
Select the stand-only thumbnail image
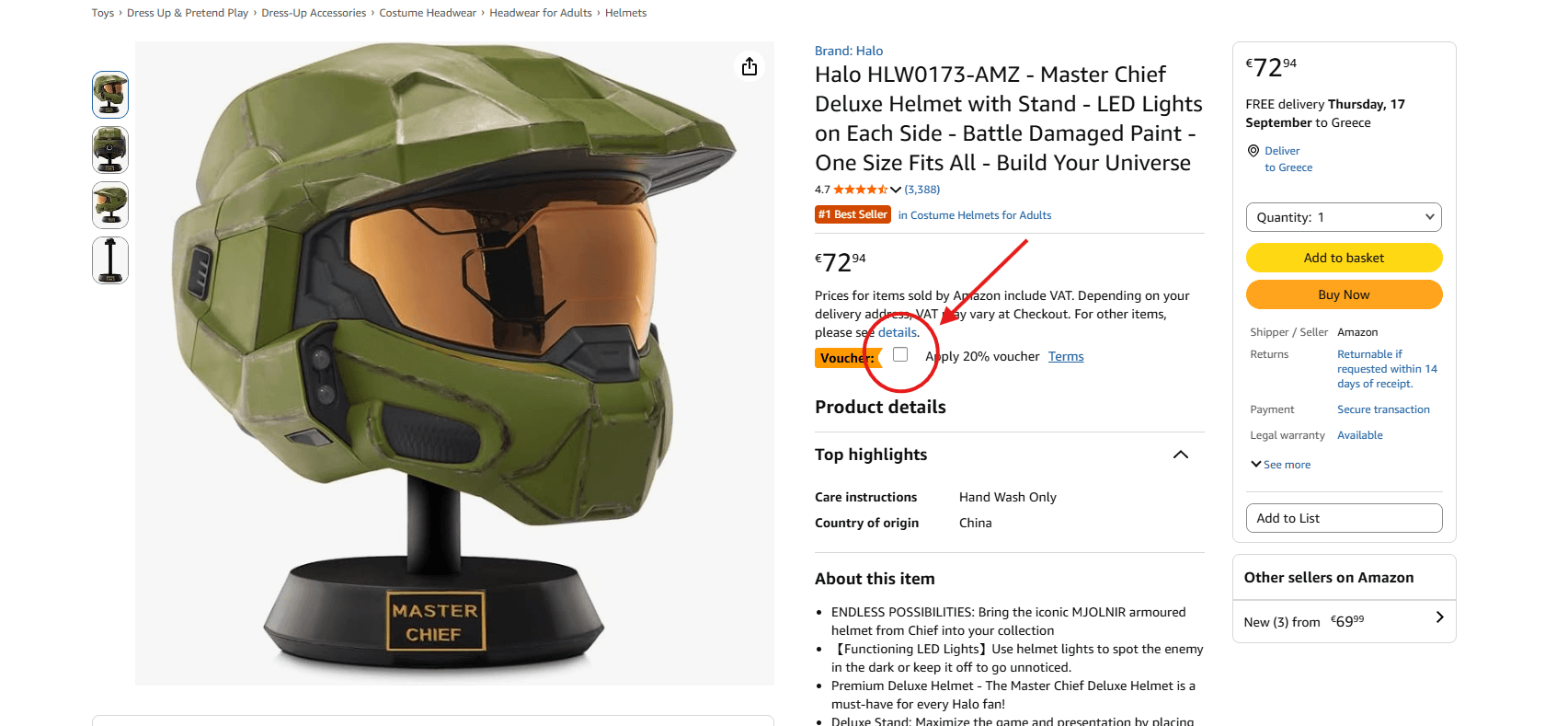[x=110, y=260]
